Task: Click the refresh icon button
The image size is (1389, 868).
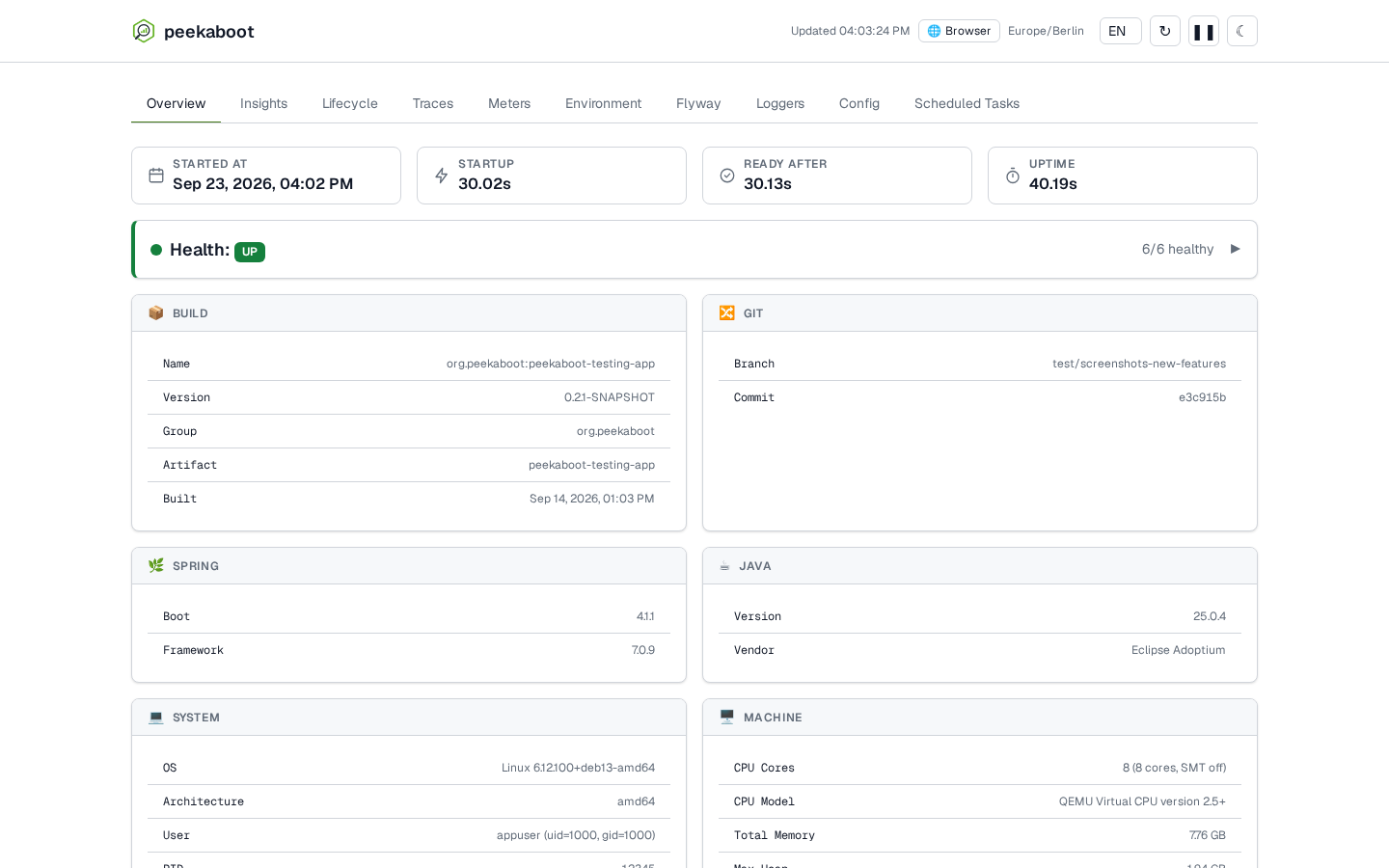Action: 1165,31
